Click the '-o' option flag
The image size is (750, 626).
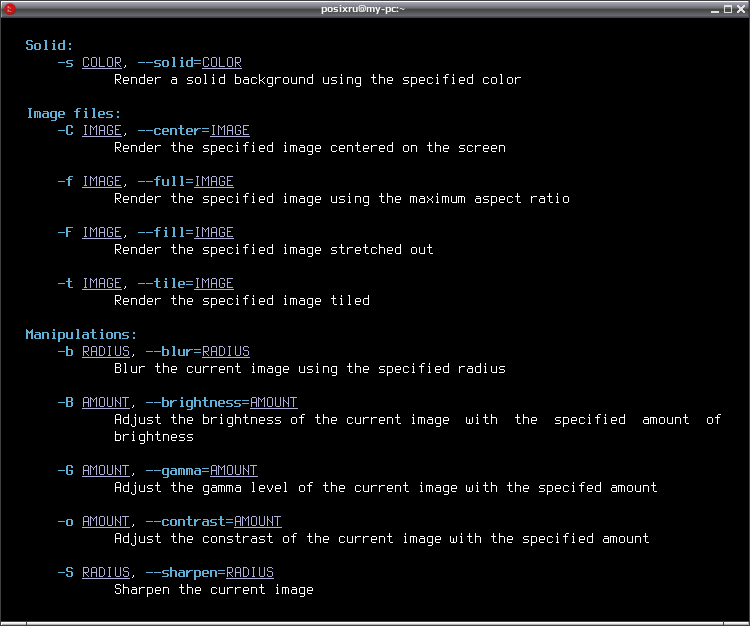point(66,522)
